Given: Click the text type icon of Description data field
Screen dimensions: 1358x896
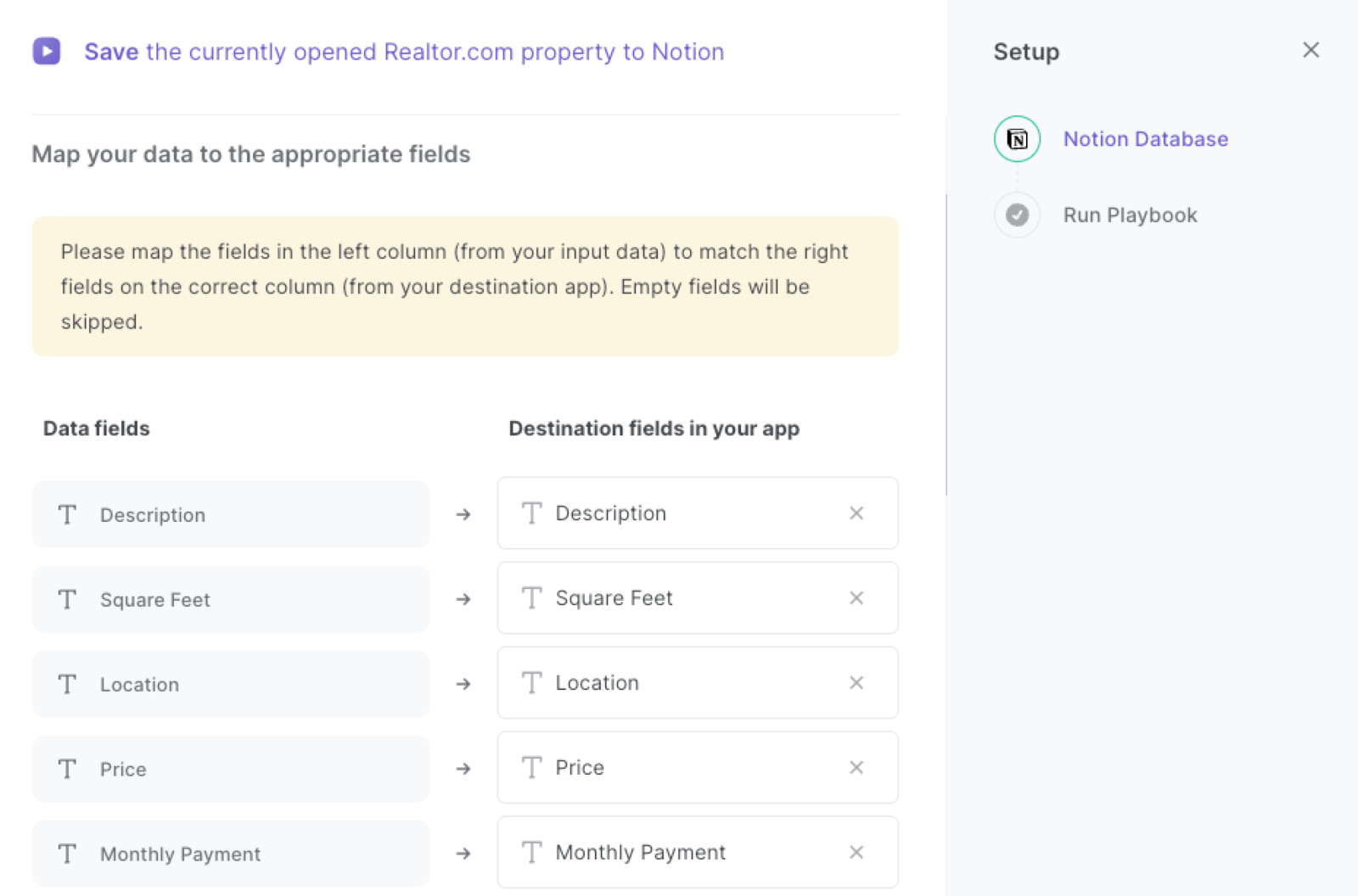Looking at the screenshot, I should click(x=67, y=515).
